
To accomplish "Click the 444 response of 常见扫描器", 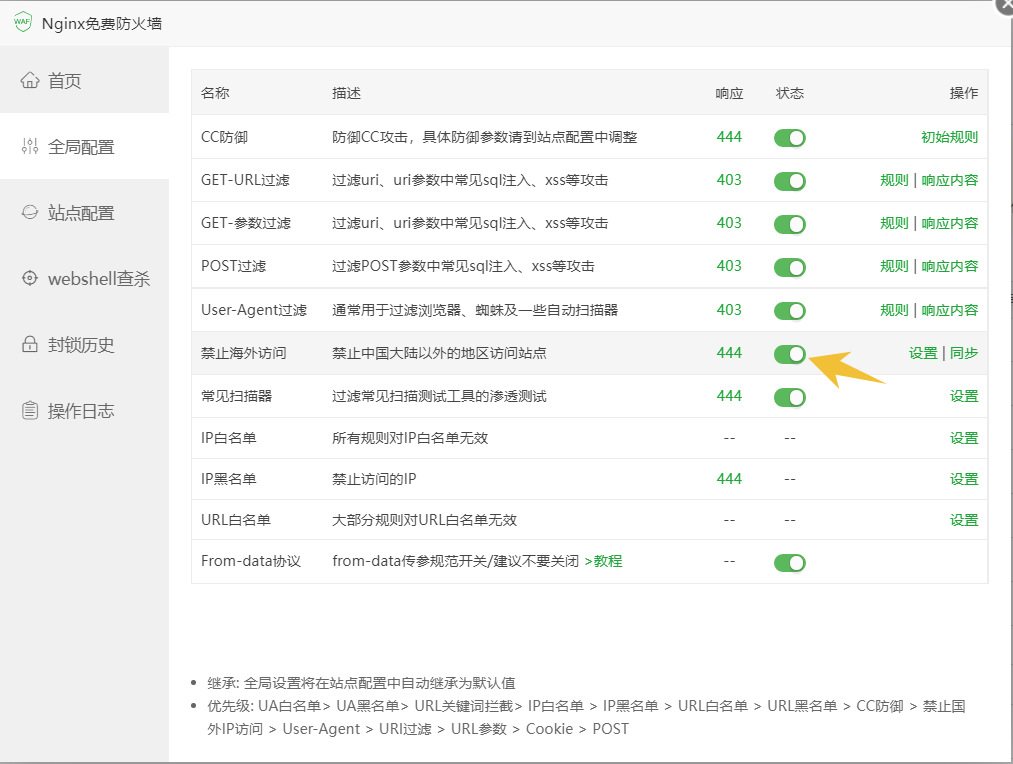I will 729,396.
